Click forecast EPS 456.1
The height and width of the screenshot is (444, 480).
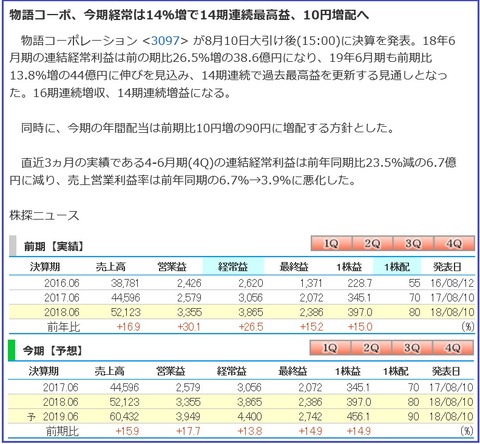coord(358,416)
